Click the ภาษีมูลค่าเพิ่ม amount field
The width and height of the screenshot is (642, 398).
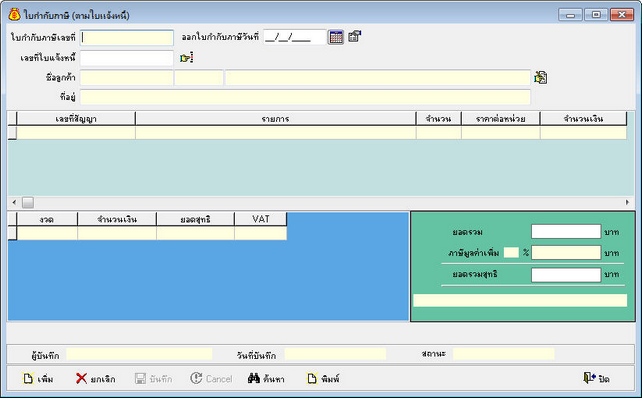click(566, 253)
